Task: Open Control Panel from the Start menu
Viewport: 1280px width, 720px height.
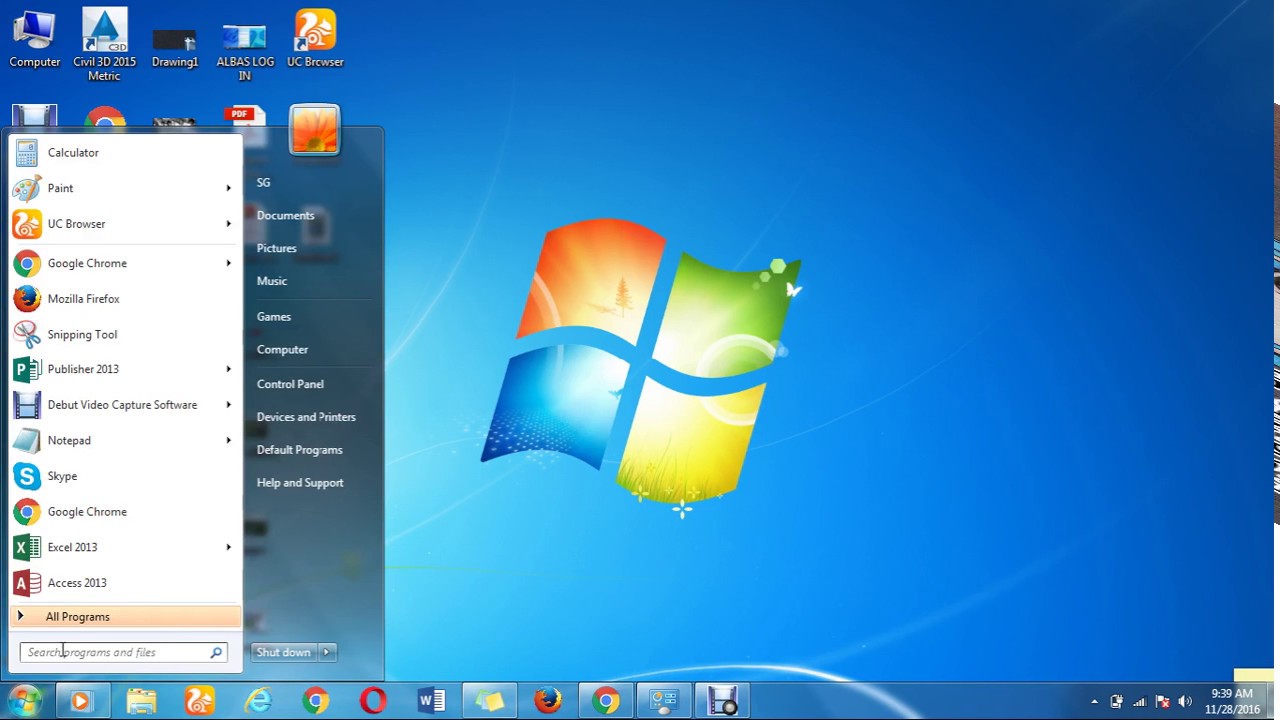Action: pos(290,384)
